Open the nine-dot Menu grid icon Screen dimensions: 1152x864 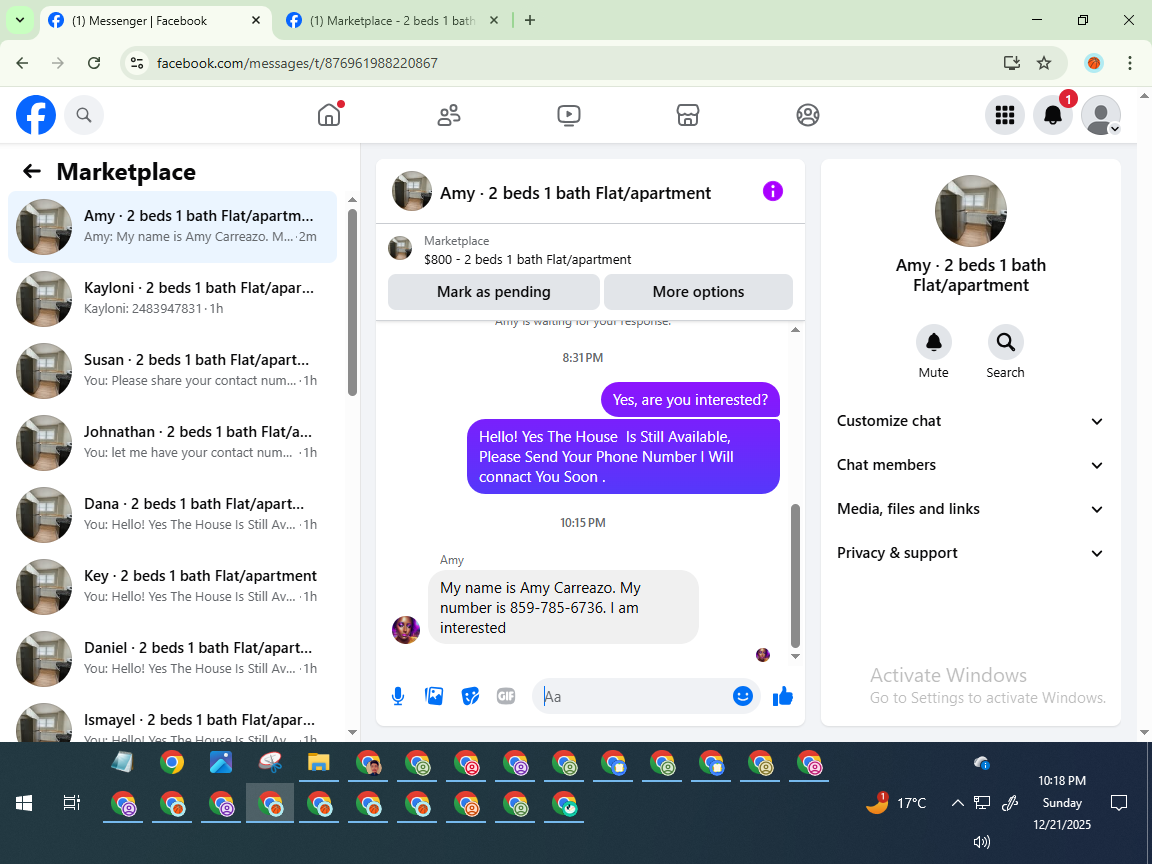coord(1004,115)
